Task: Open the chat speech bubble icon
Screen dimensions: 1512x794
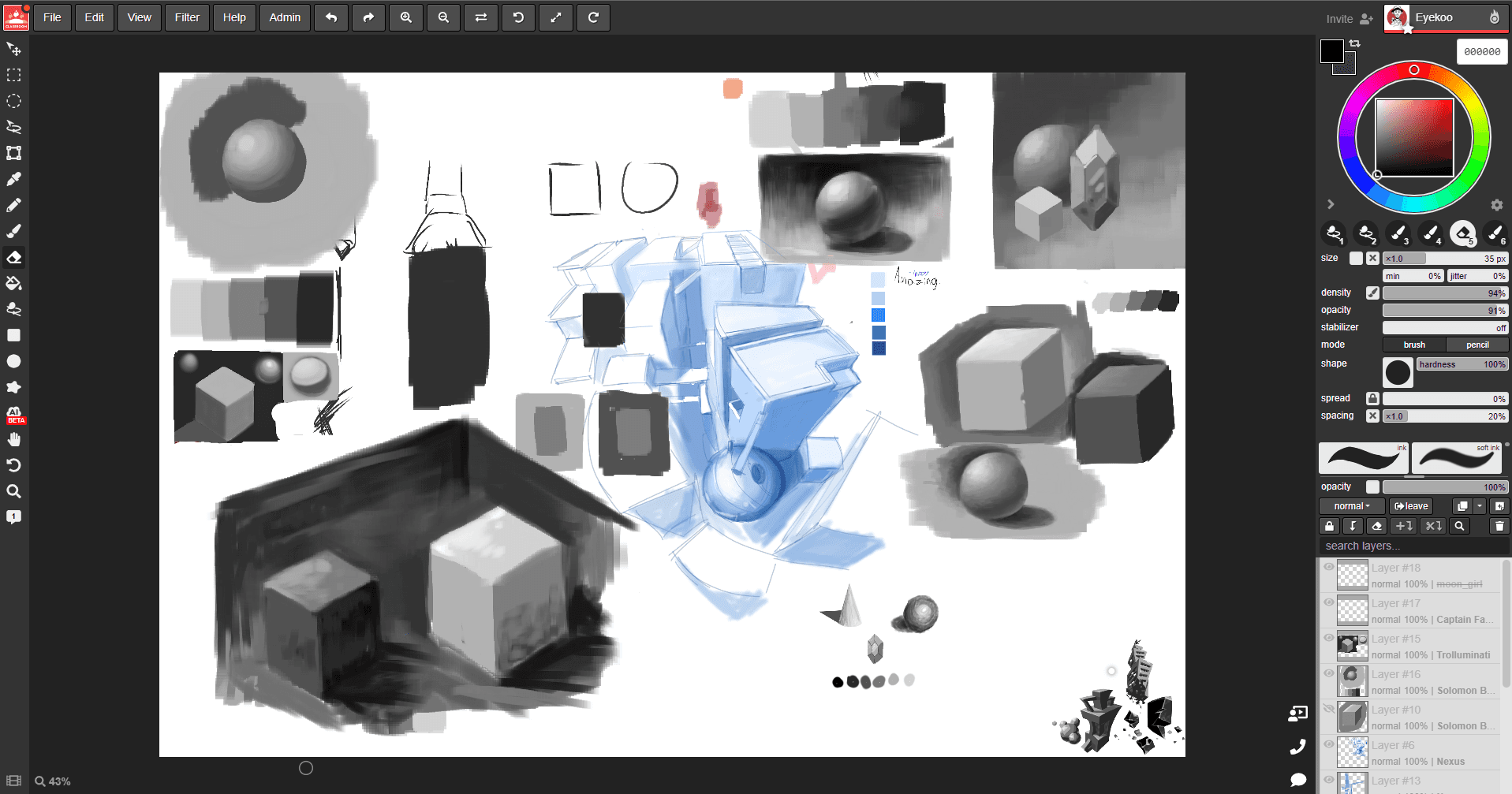Action: pos(1297,780)
